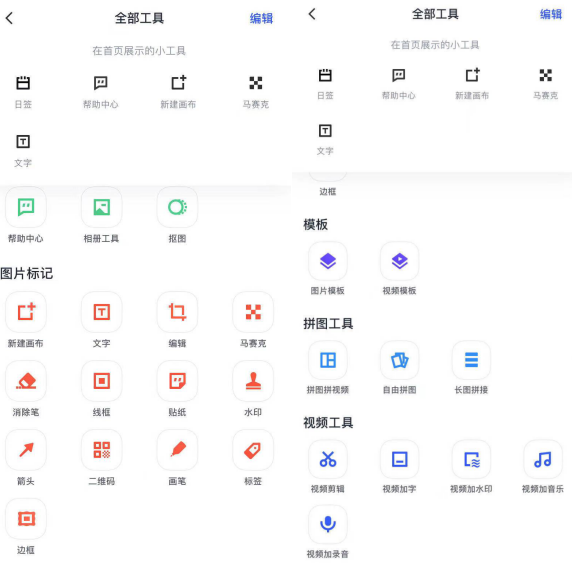Open 相册工具 tool
572x566 pixels.
(x=101, y=207)
